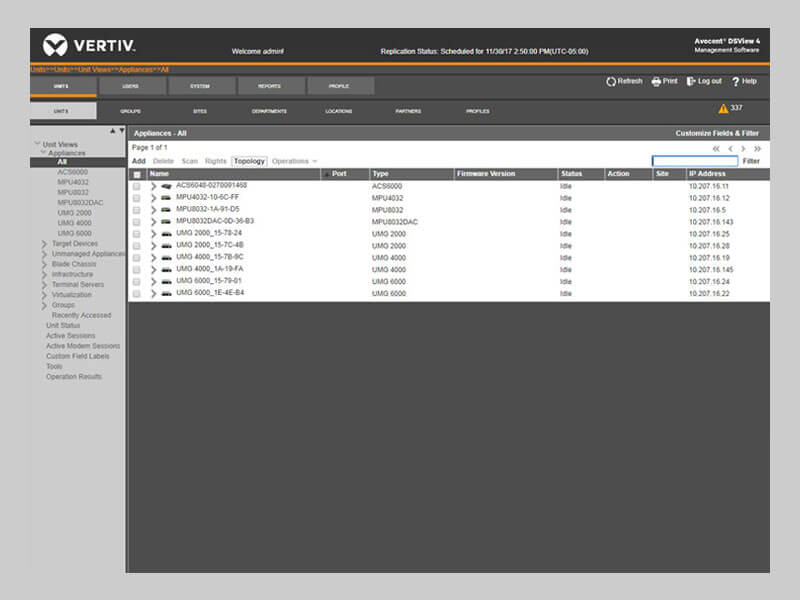Expand the Target Devices tree node
Viewport: 800px width, 600px height.
[44, 244]
